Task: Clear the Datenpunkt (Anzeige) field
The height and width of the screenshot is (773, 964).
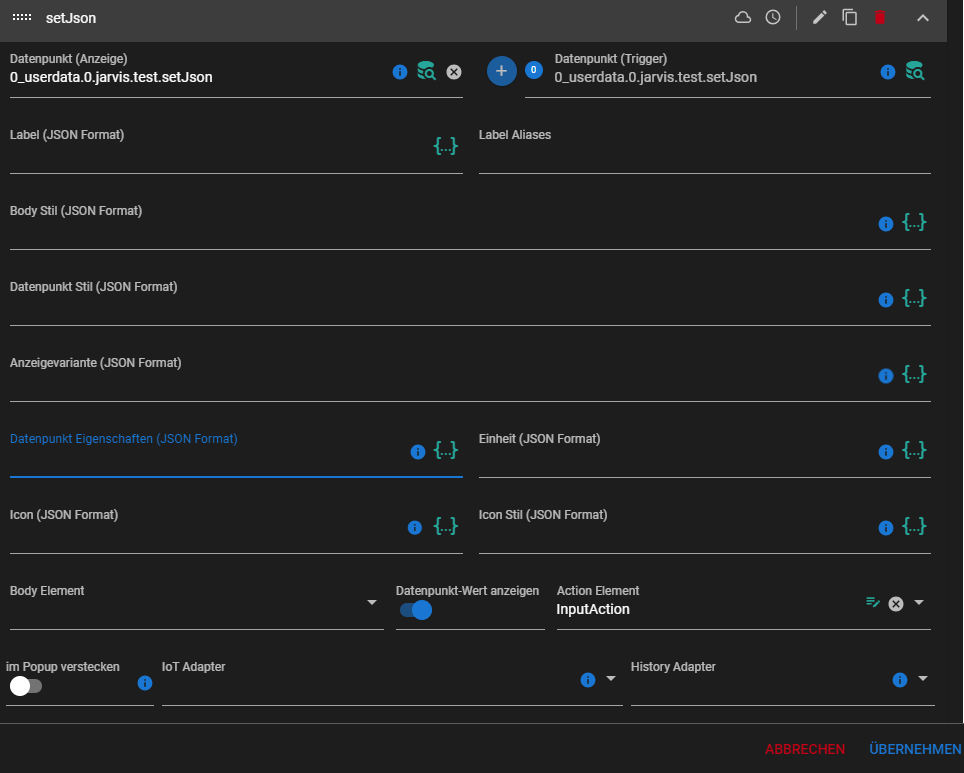Action: coord(454,71)
